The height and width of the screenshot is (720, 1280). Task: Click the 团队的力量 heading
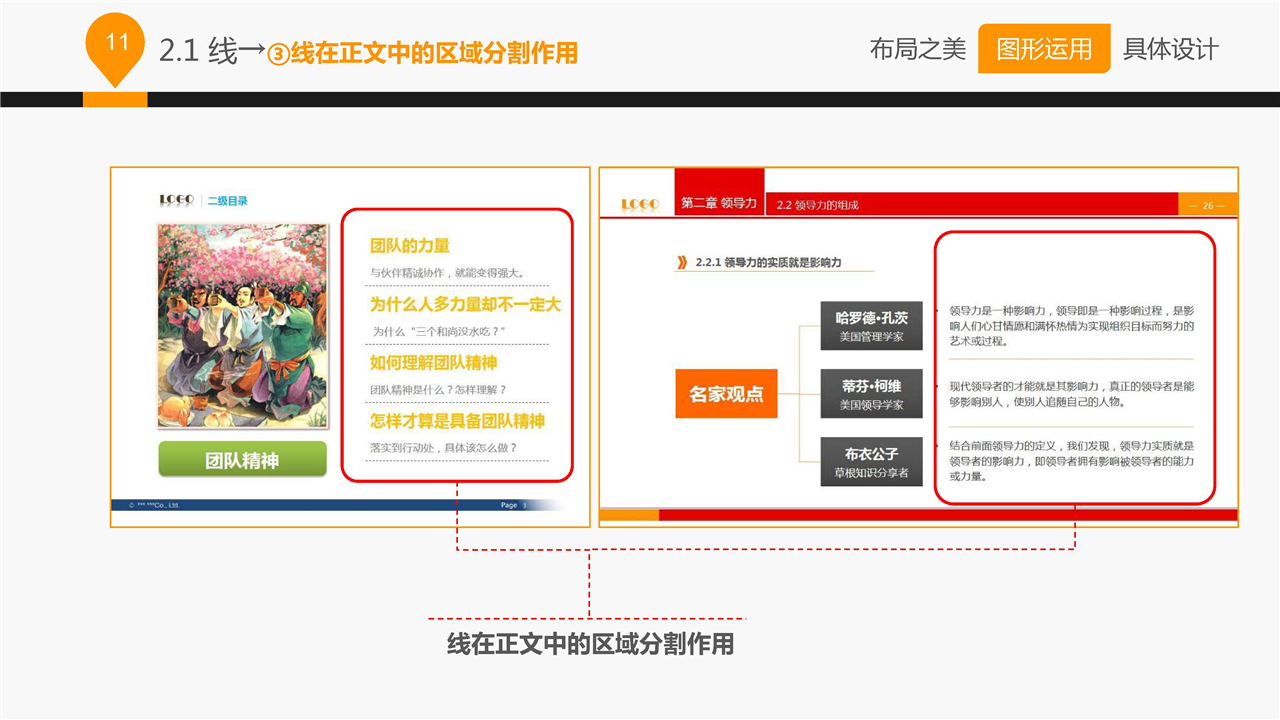(x=410, y=246)
